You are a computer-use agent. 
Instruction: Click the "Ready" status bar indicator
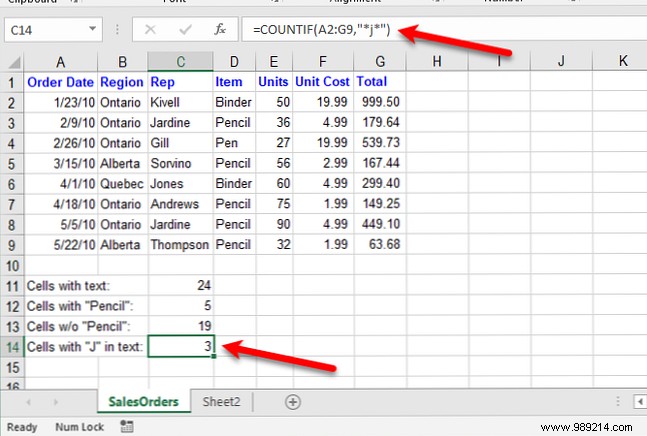pos(22,427)
